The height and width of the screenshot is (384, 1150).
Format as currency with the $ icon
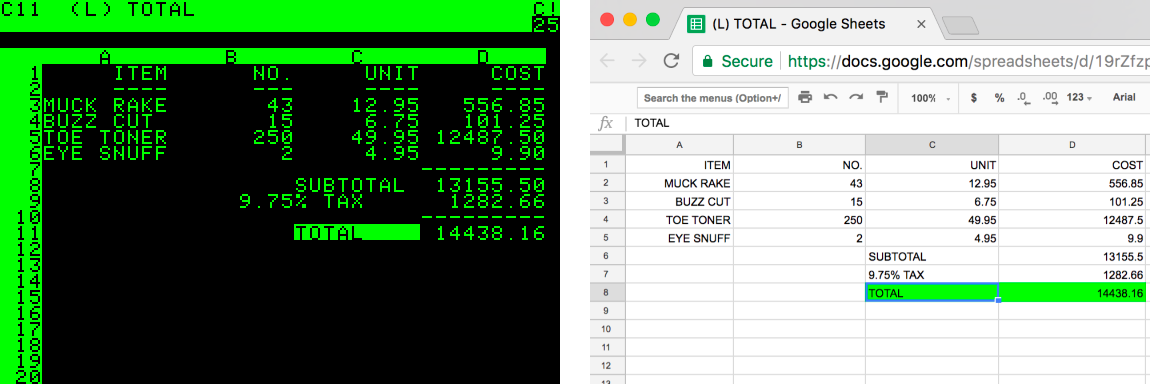pyautogui.click(x=973, y=97)
